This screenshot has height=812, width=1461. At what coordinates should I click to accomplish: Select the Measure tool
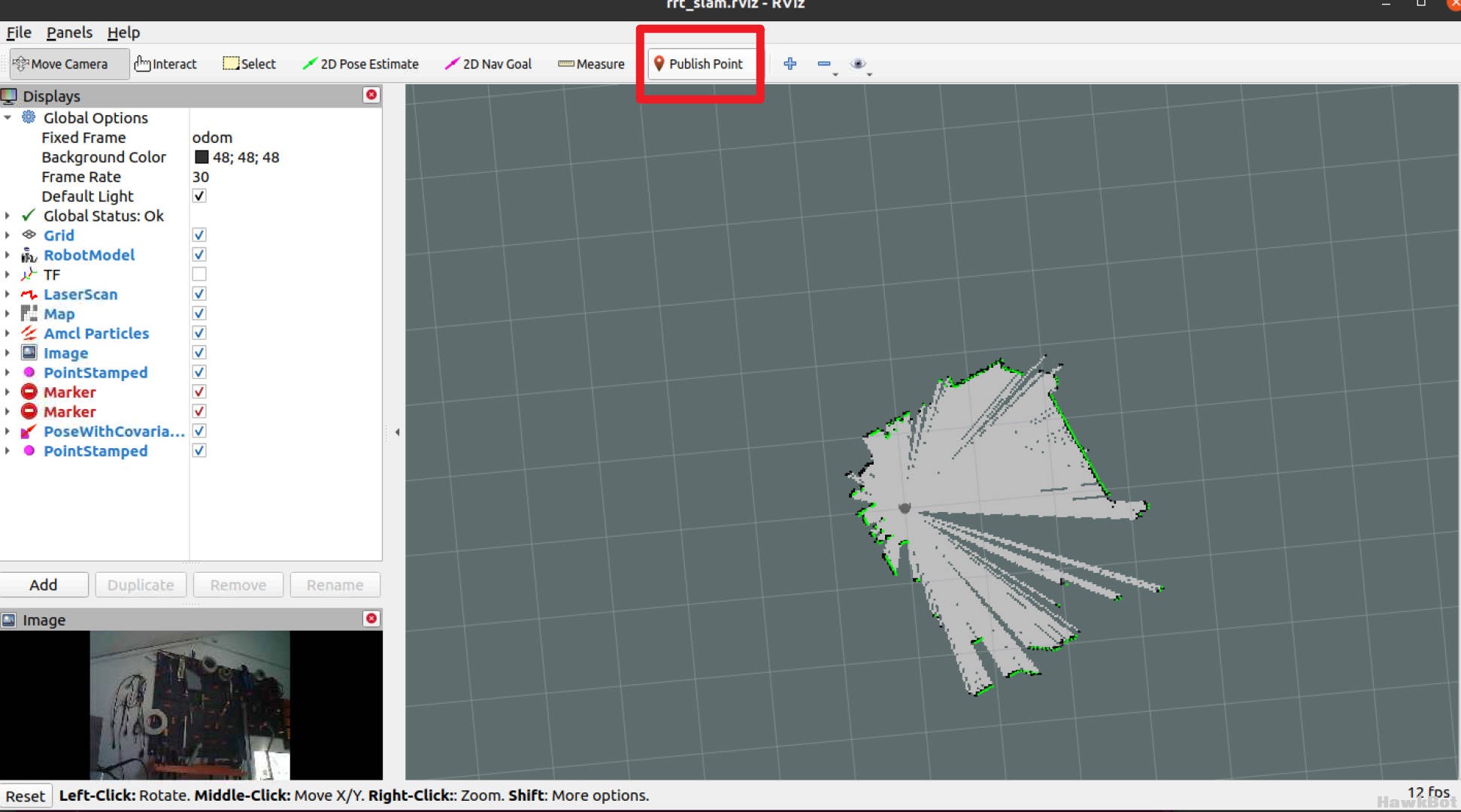tap(591, 64)
